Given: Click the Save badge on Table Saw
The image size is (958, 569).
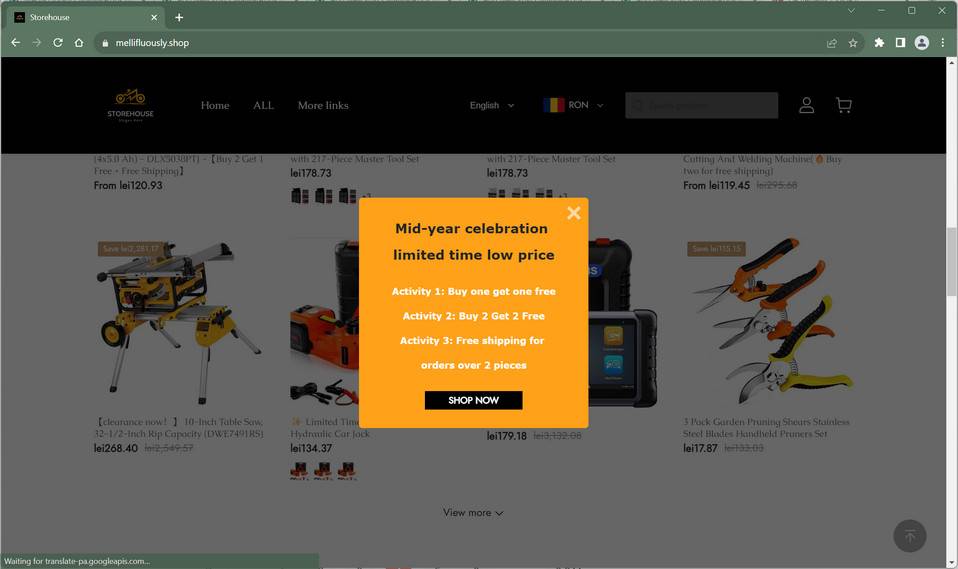Looking at the screenshot, I should pyautogui.click(x=130, y=249).
